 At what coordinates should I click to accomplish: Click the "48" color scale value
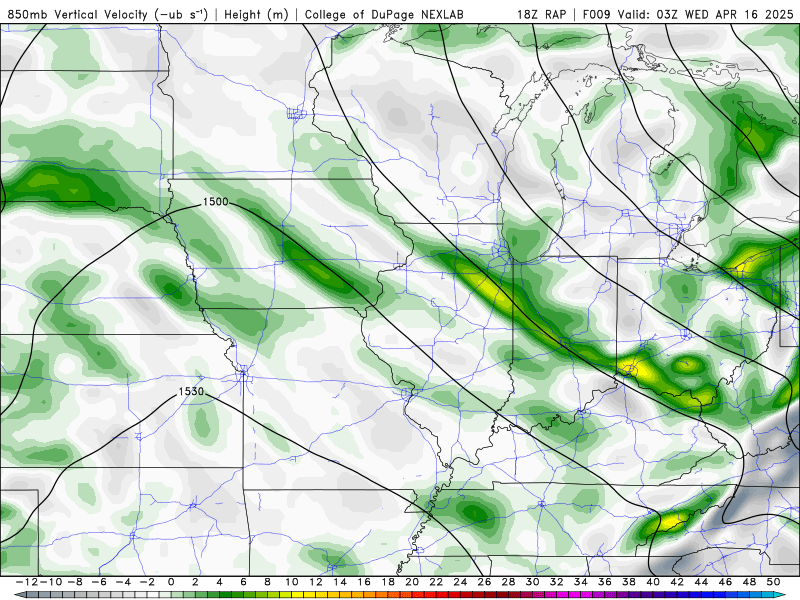click(749, 582)
